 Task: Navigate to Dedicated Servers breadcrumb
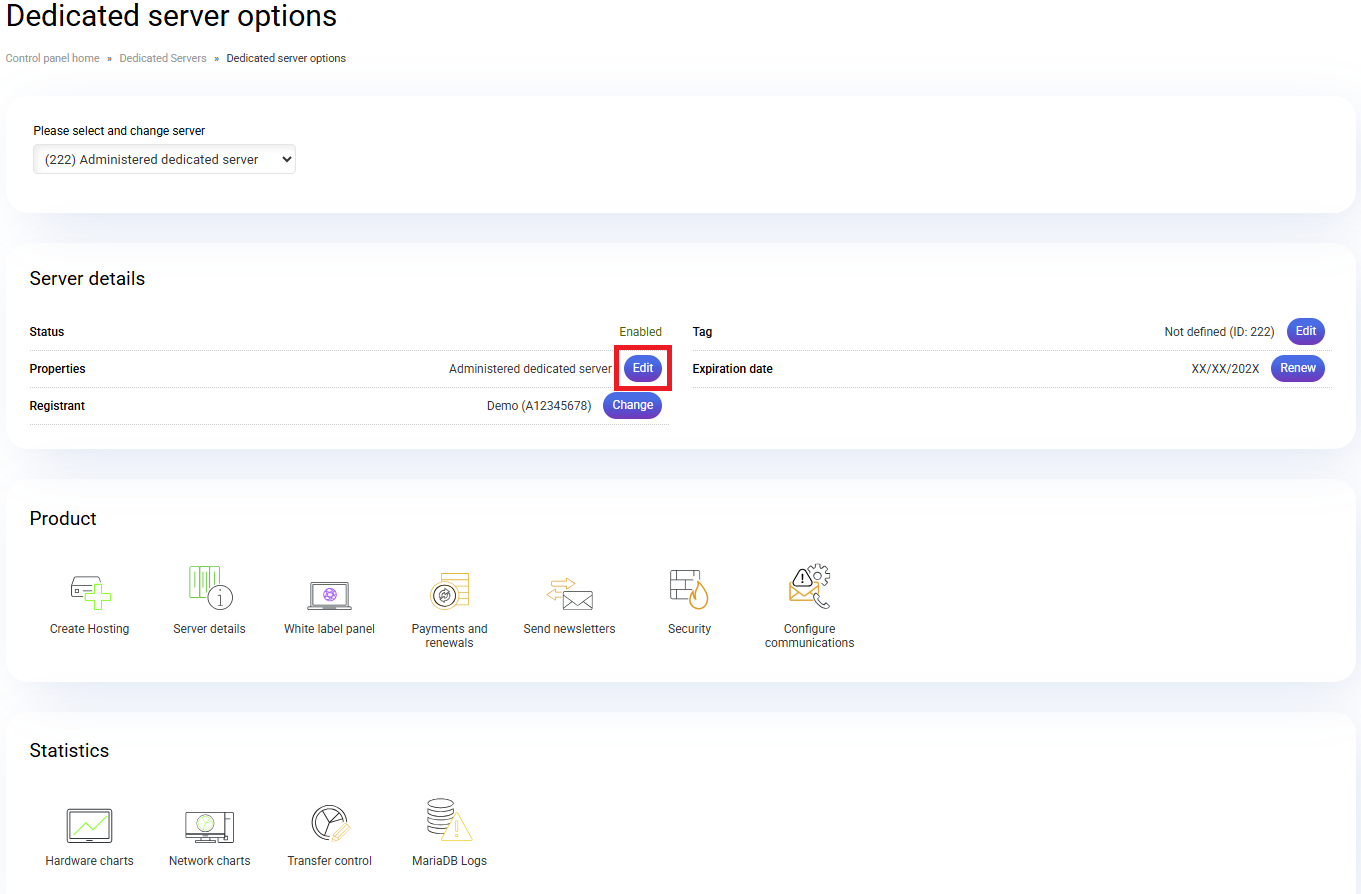pyautogui.click(x=163, y=58)
